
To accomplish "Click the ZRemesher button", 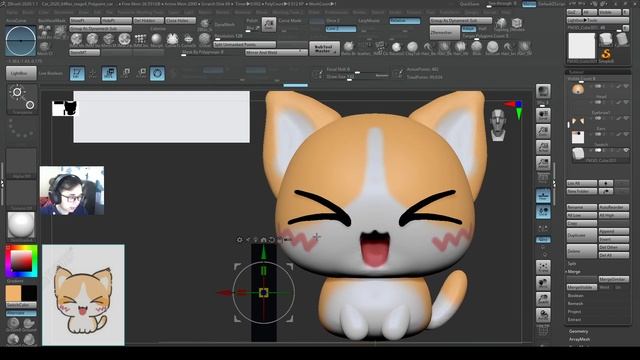I will pyautogui.click(x=444, y=33).
